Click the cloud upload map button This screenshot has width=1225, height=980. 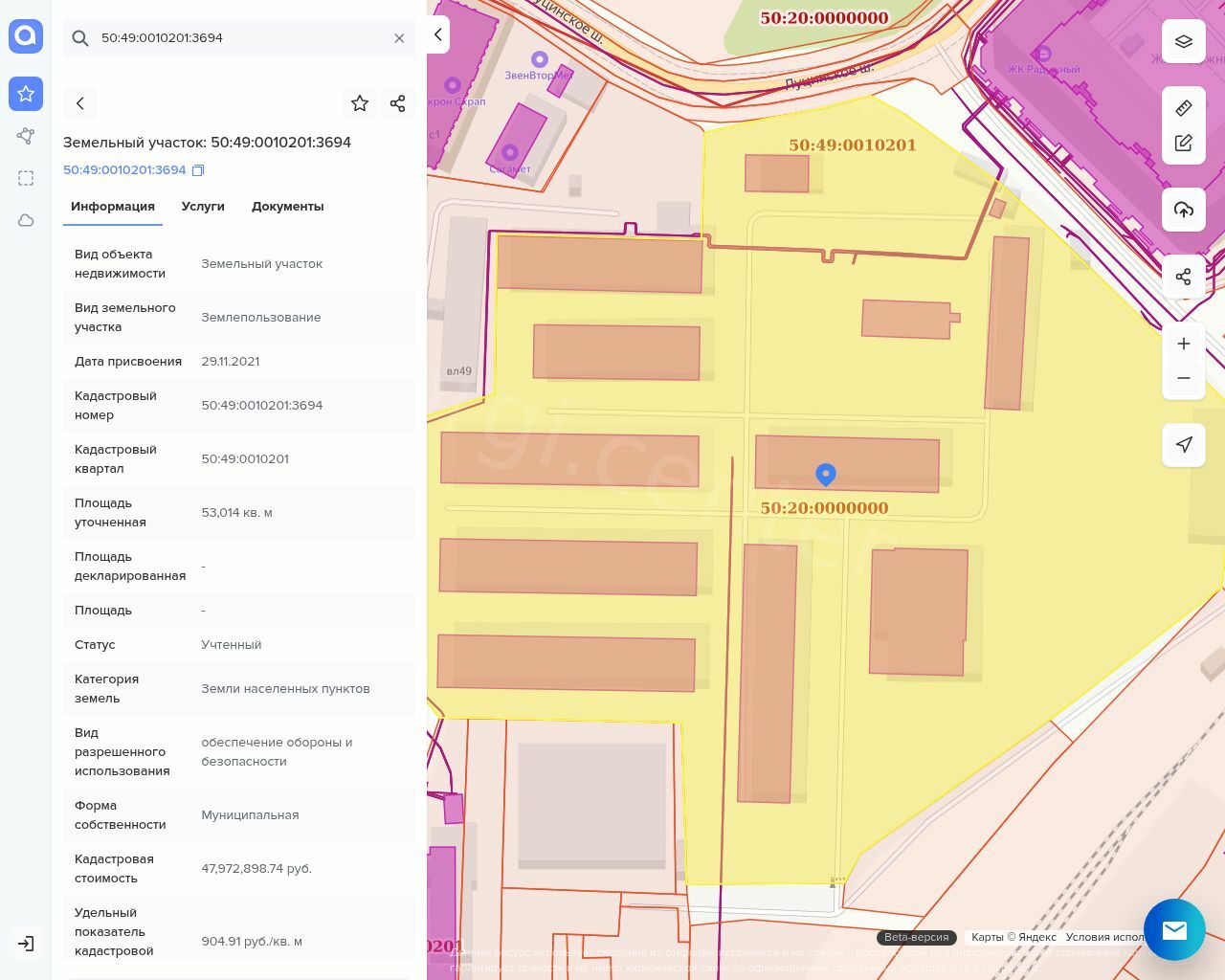[x=1184, y=210]
